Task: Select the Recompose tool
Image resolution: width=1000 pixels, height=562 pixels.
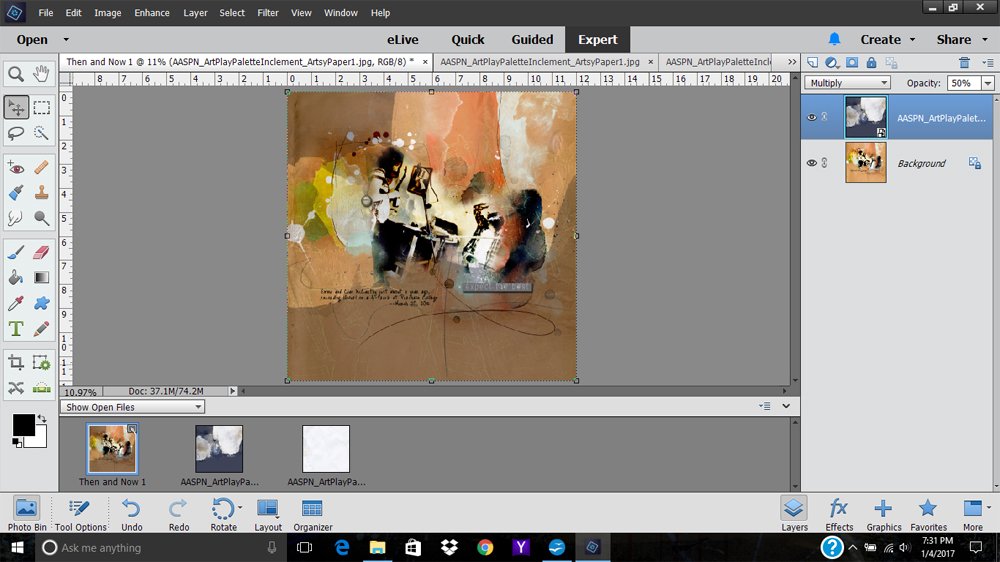Action: click(41, 363)
